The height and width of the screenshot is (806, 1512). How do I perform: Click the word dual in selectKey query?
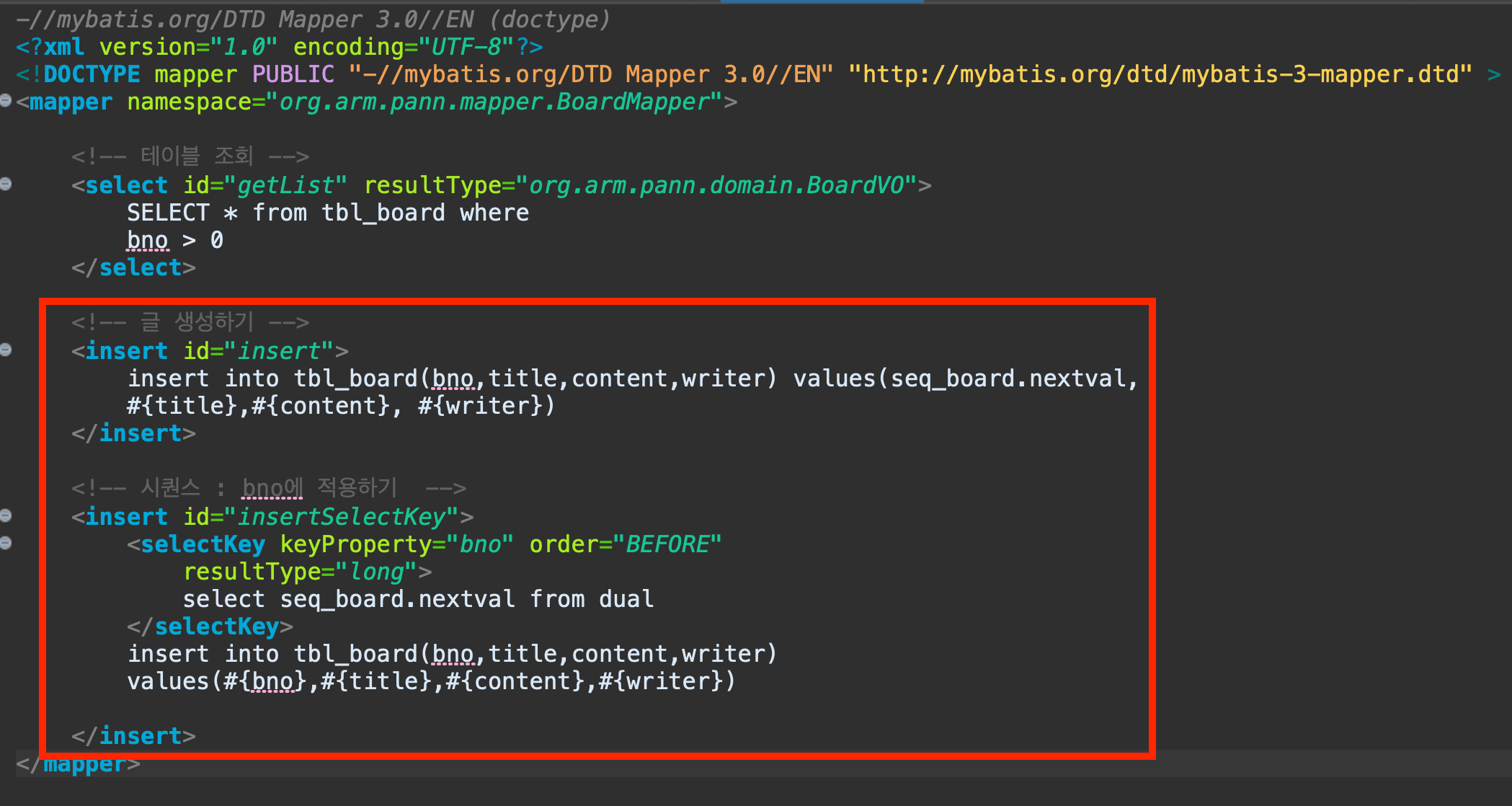(x=626, y=599)
